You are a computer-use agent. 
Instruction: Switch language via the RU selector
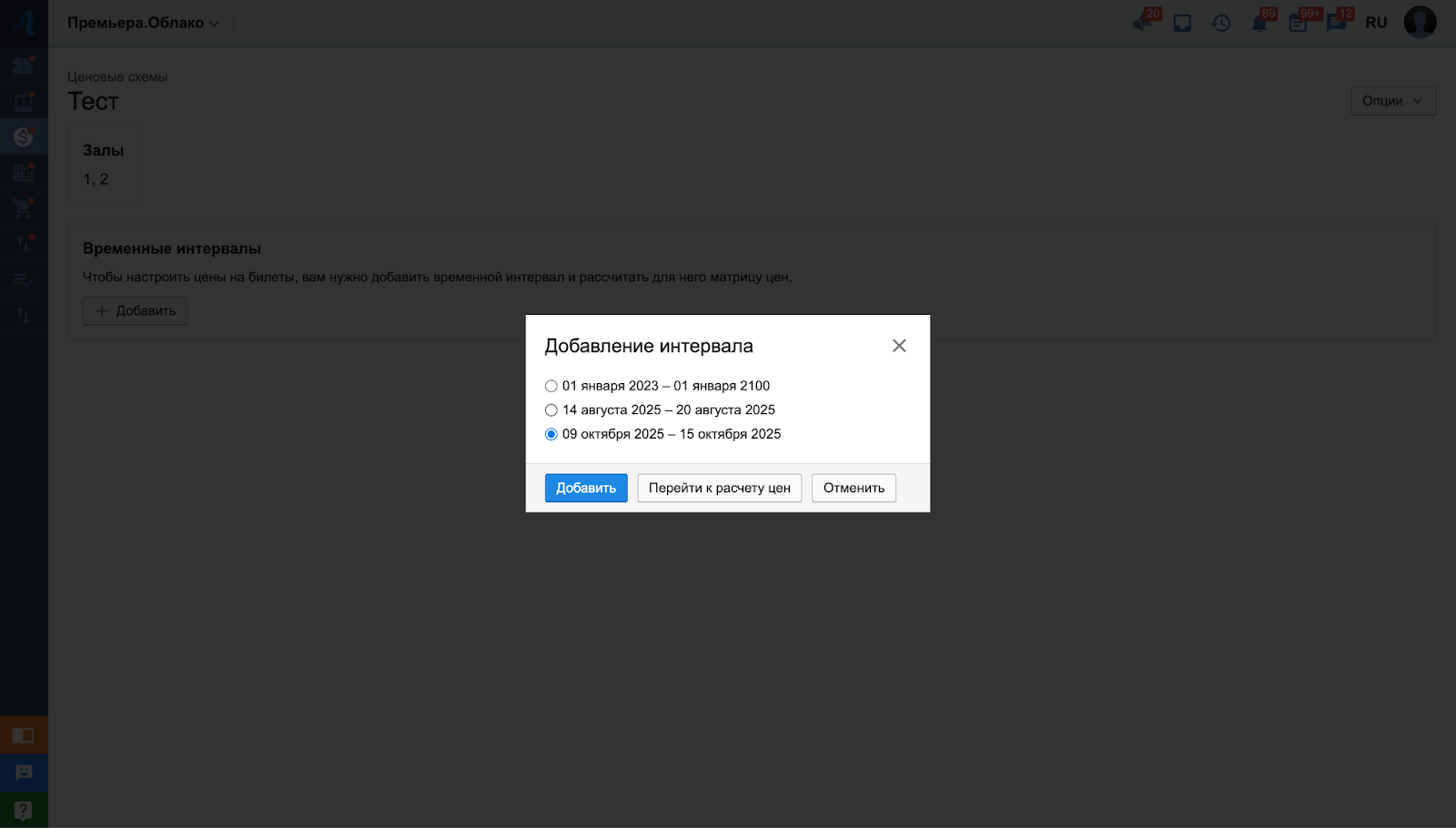(x=1376, y=23)
